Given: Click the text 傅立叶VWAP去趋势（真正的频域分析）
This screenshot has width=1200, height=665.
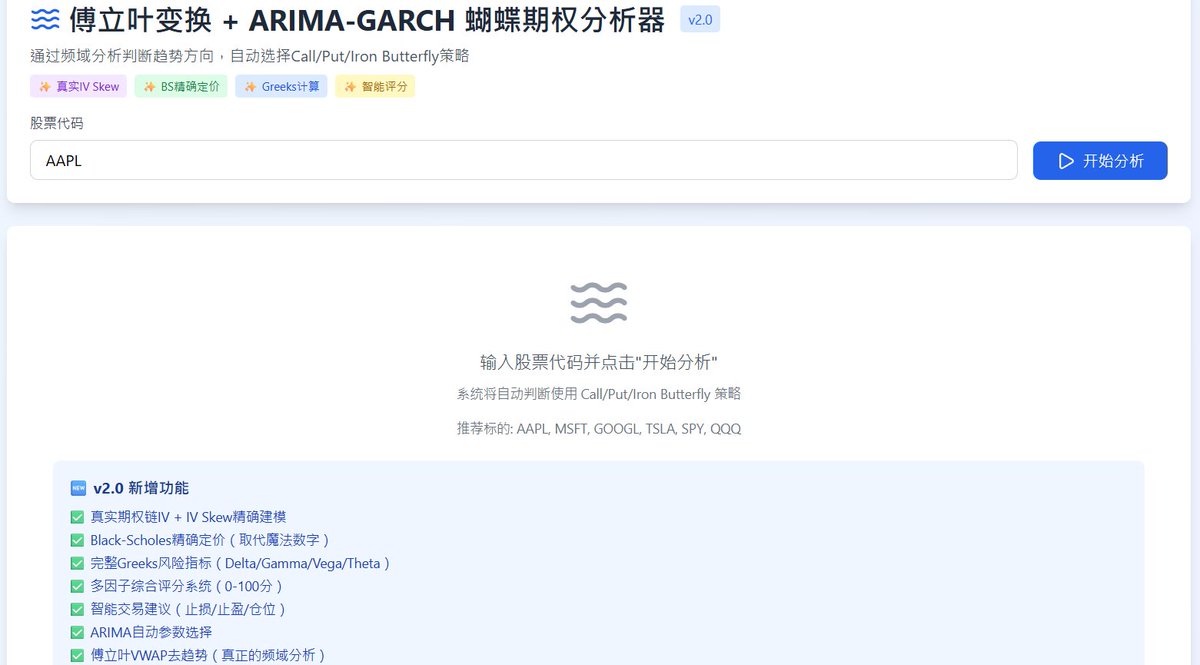Looking at the screenshot, I should click(x=208, y=655).
